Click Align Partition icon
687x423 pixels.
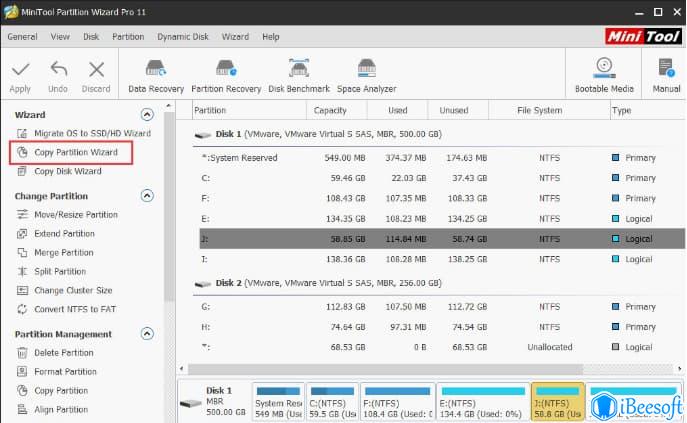22,409
